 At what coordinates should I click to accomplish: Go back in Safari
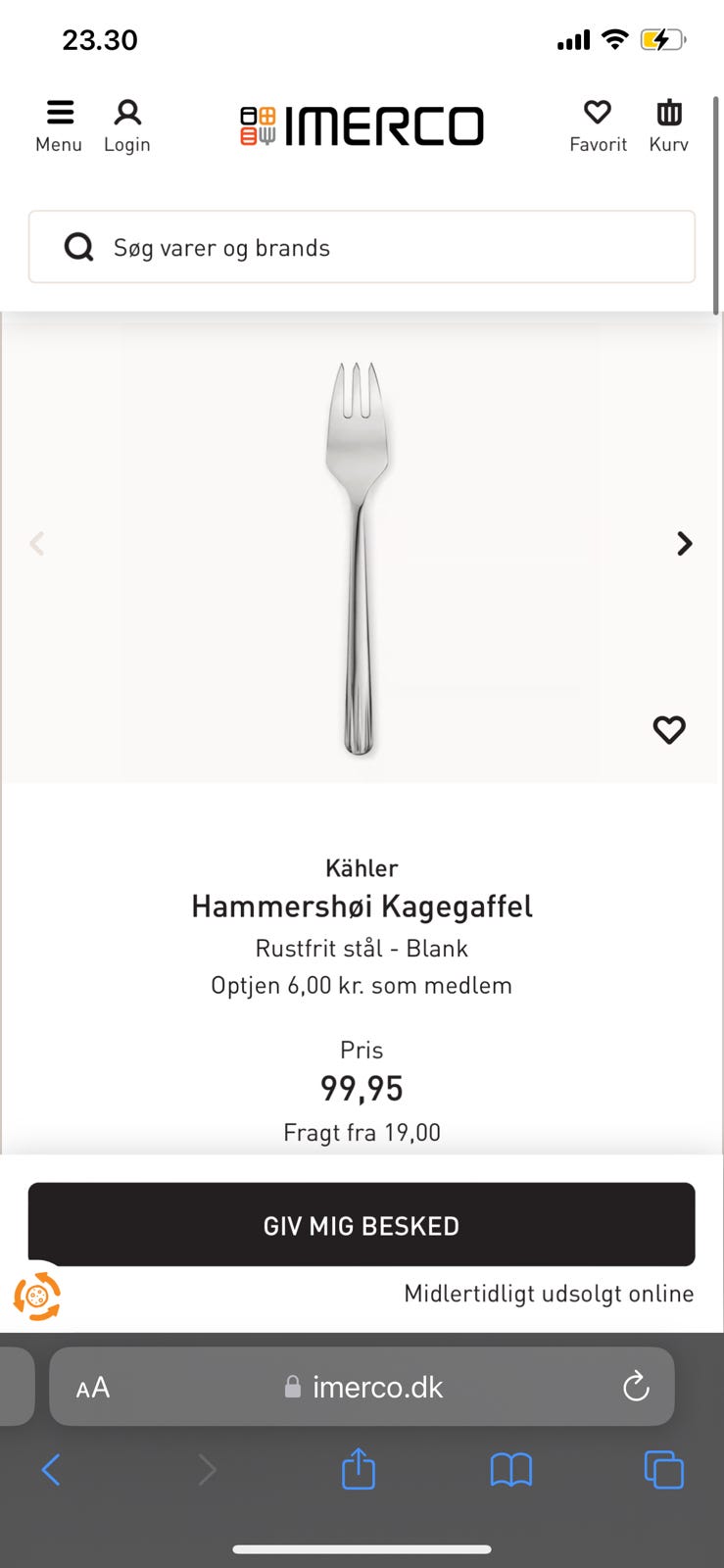[x=51, y=1469]
